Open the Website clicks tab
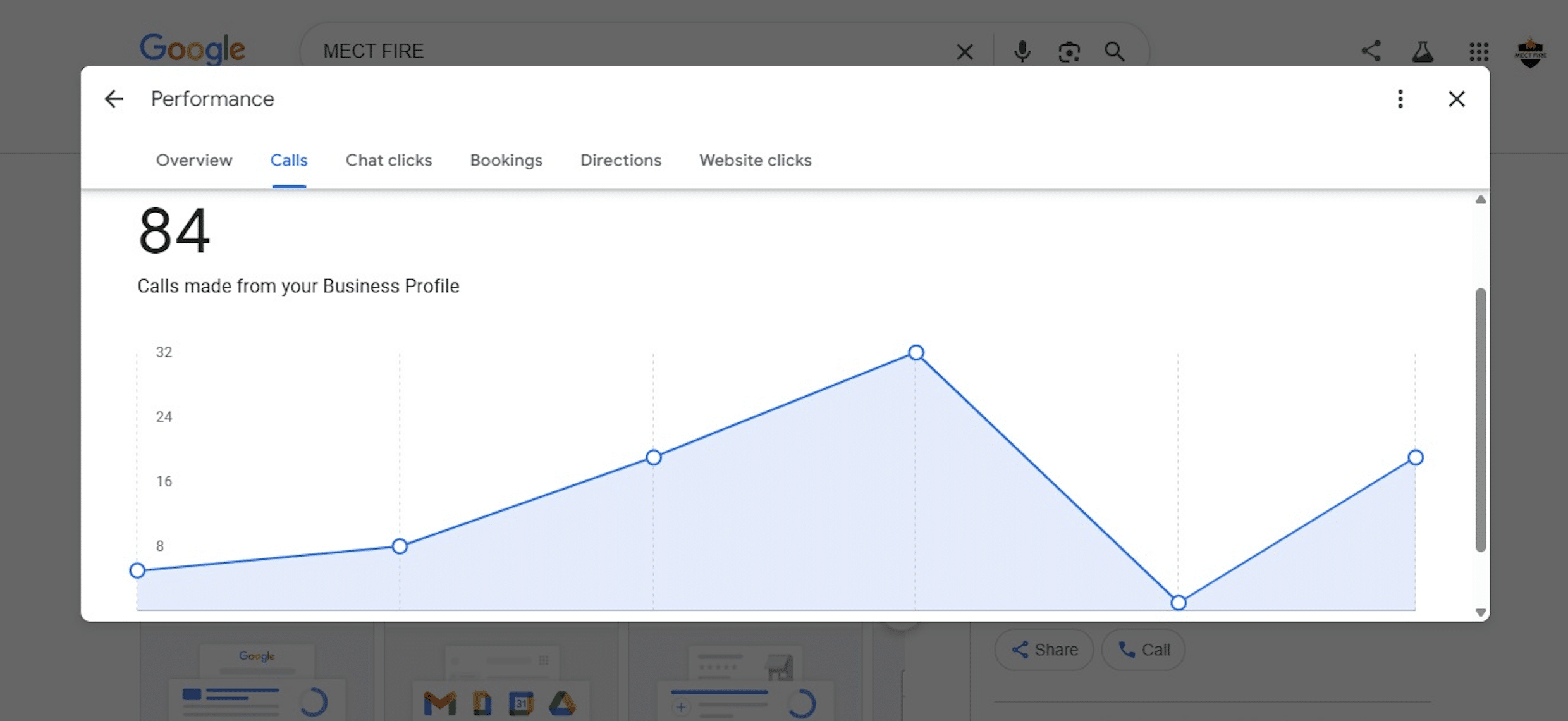Viewport: 1568px width, 721px height. pos(755,160)
